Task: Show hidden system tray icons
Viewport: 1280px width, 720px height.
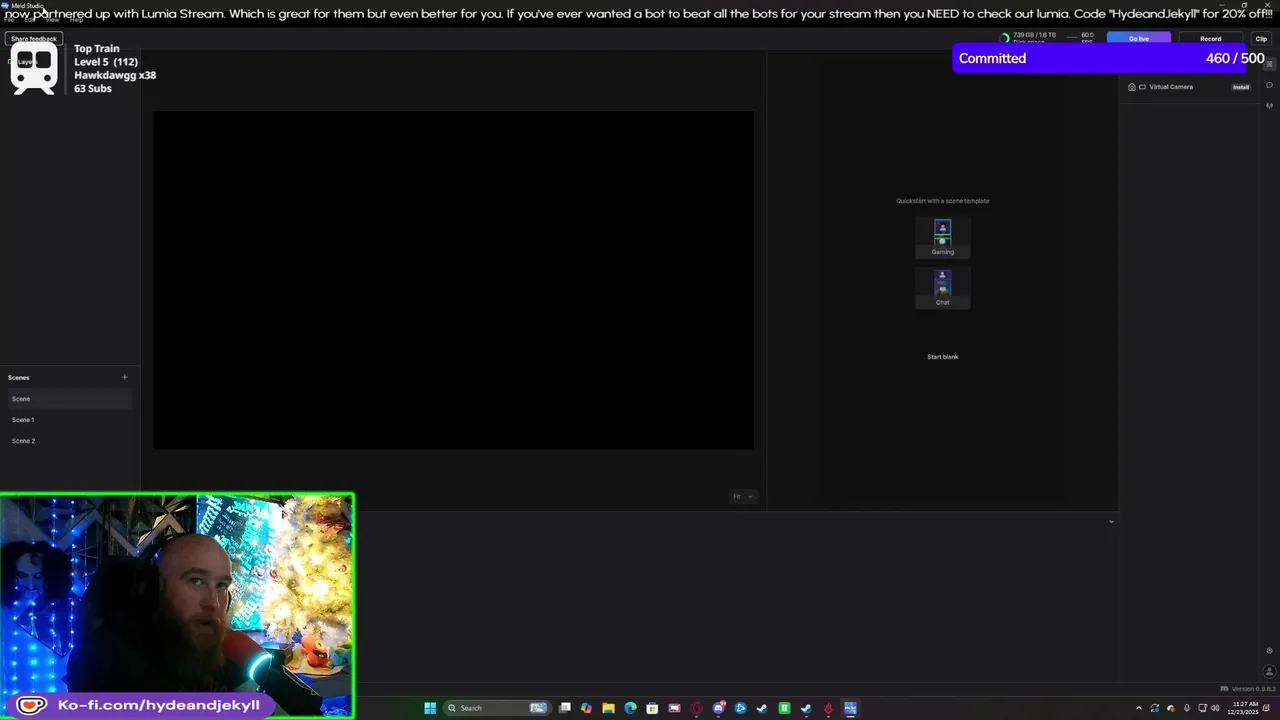Action: pos(1138,708)
